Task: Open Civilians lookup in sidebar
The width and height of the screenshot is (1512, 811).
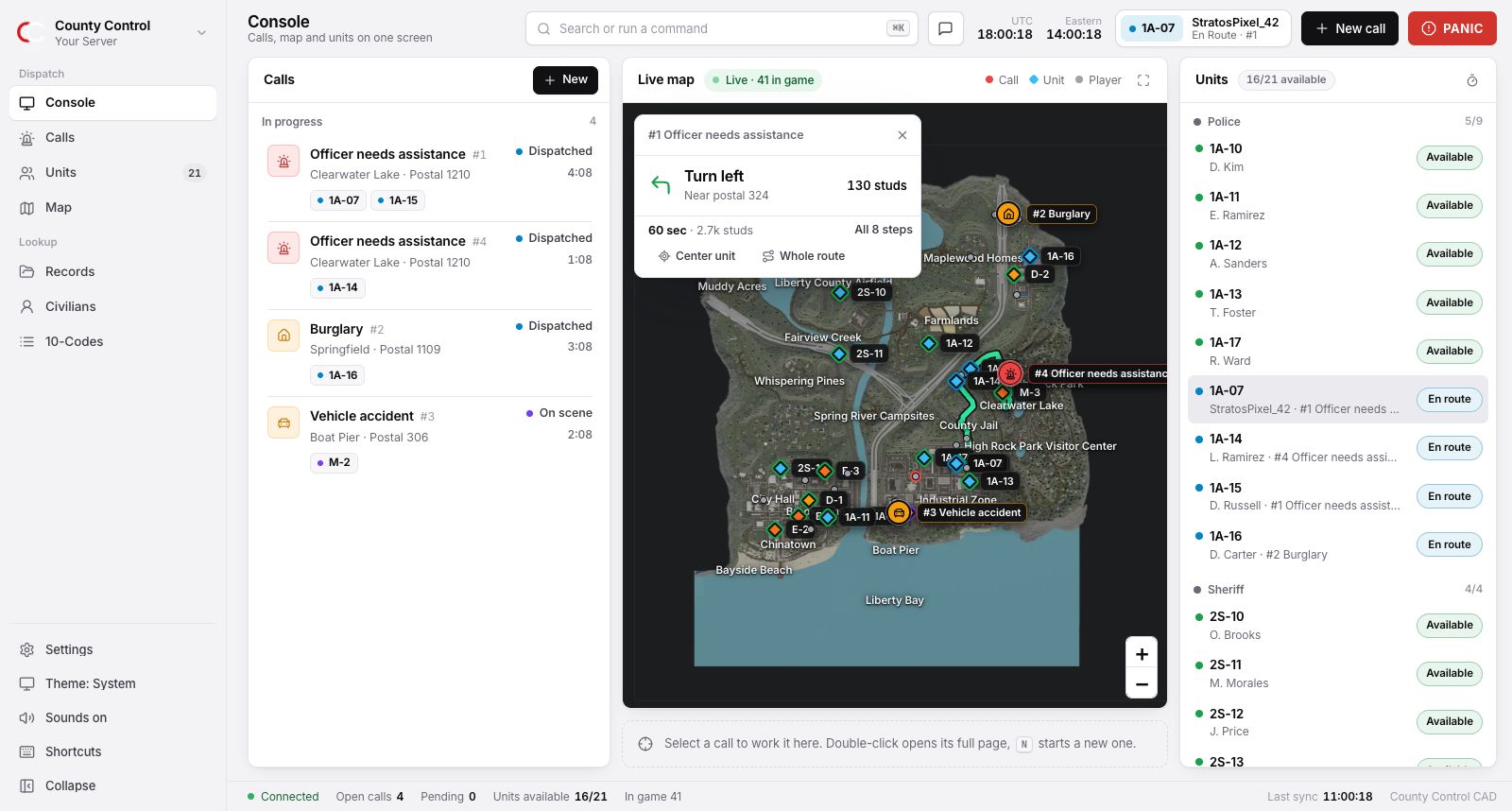Action: [112, 306]
